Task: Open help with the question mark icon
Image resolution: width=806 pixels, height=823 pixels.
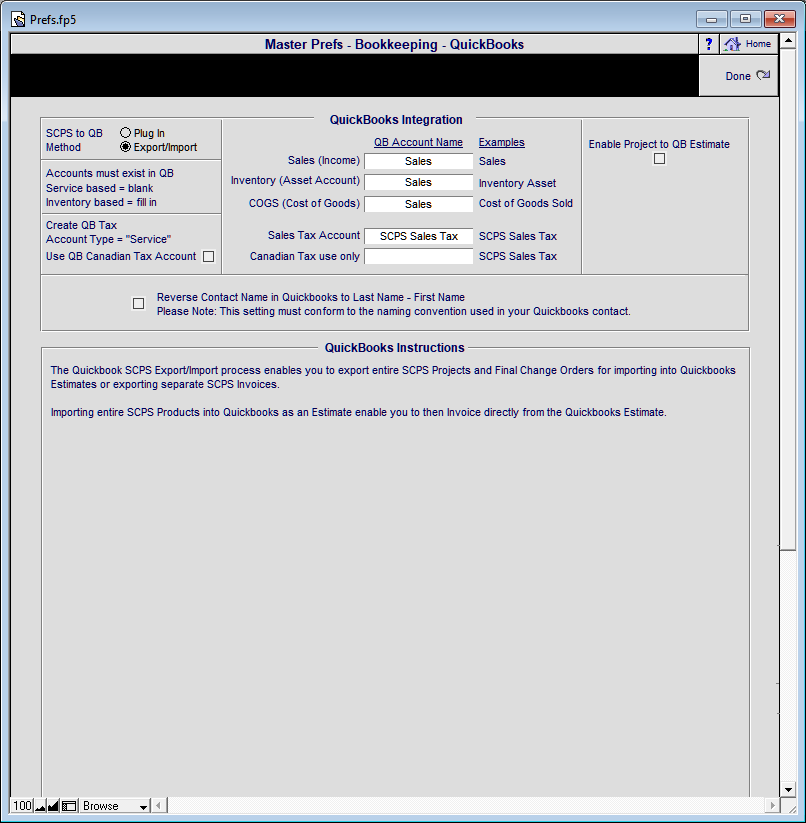Action: pos(709,44)
